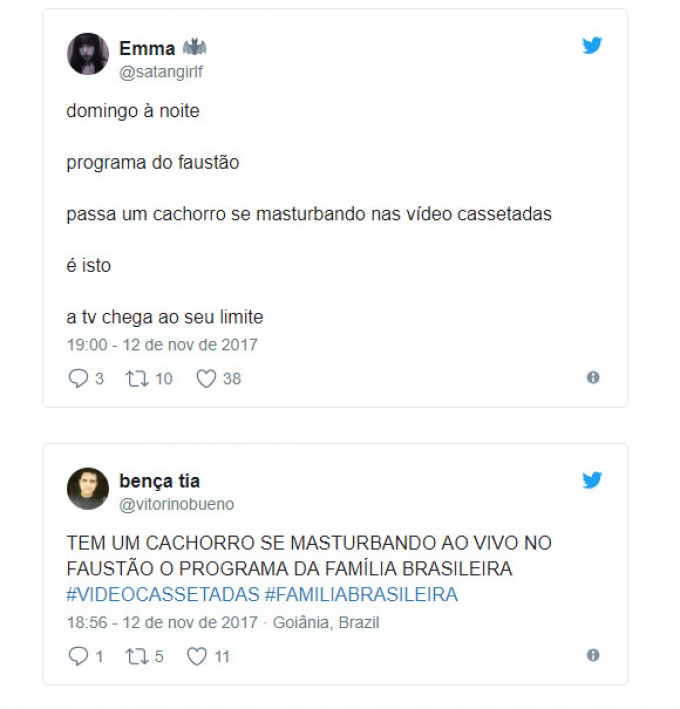
Task: Like bença tia's tweet with 11 likes
Action: pyautogui.click(x=197, y=656)
